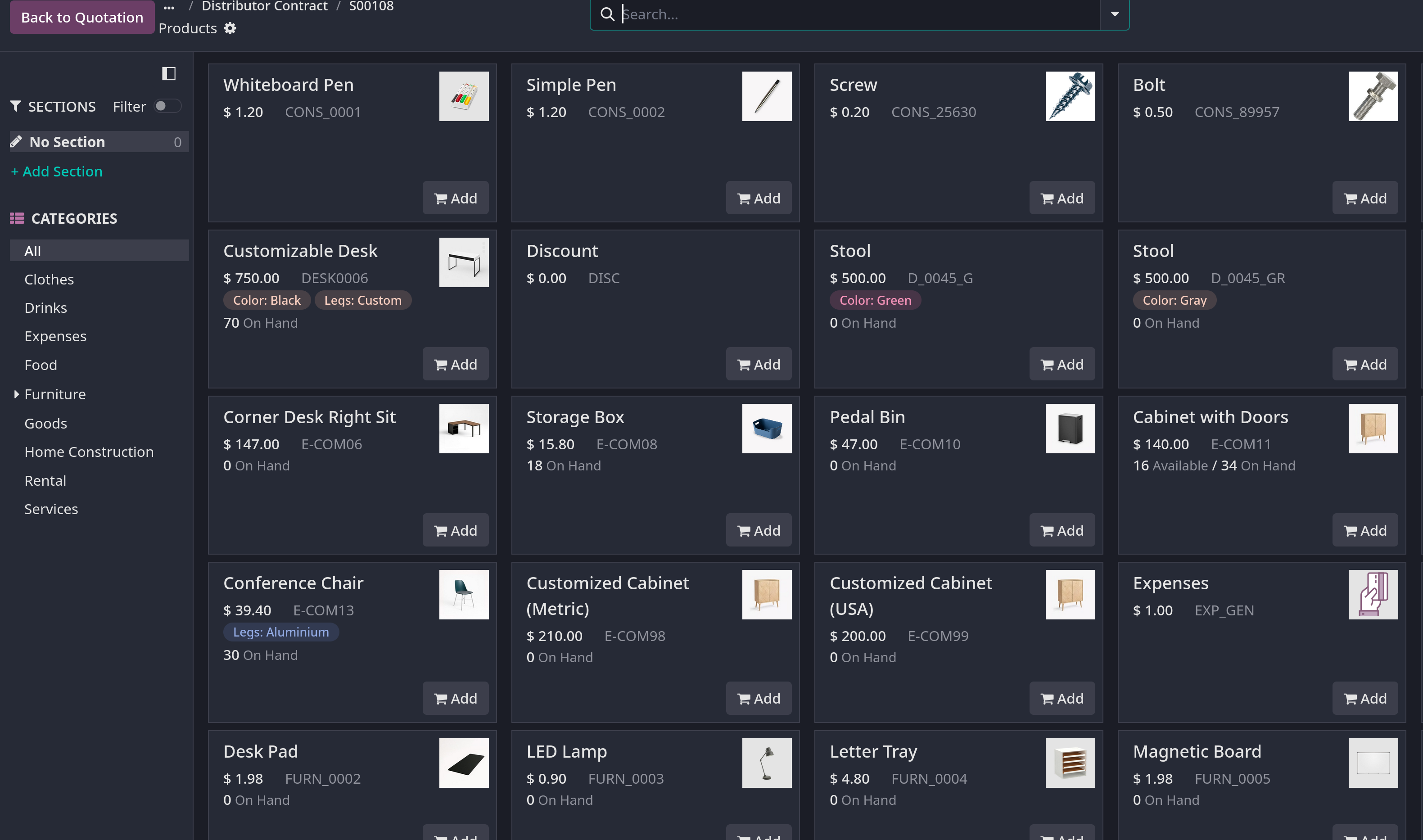Click the Color: Green attribute tag
This screenshot has width=1423, height=840.
875,301
